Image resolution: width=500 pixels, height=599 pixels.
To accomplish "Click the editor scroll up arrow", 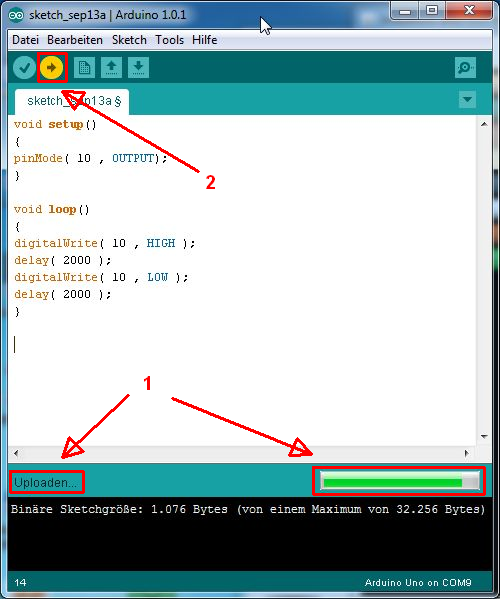I will pos(484,124).
